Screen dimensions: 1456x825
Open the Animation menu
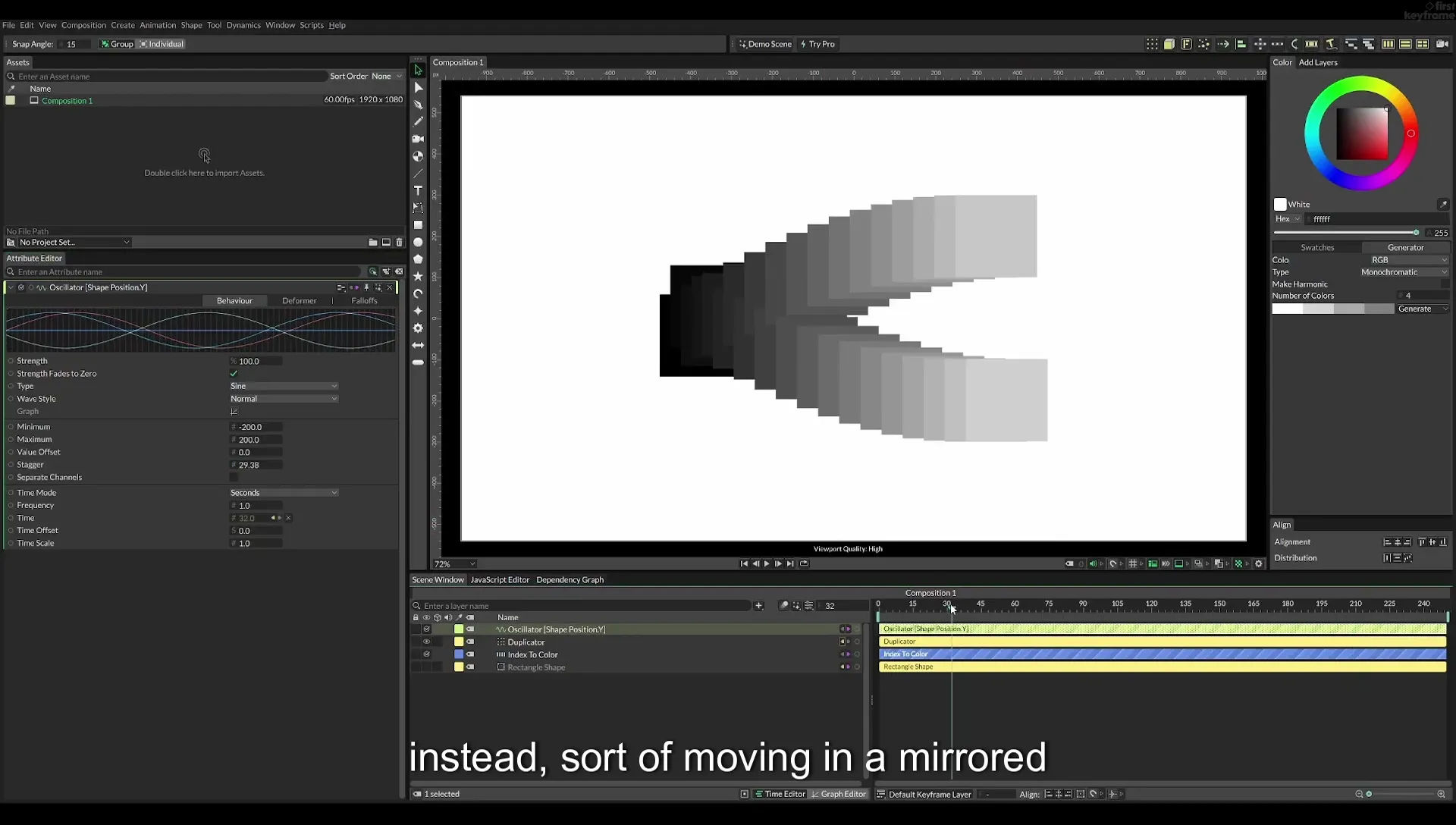pyautogui.click(x=158, y=25)
